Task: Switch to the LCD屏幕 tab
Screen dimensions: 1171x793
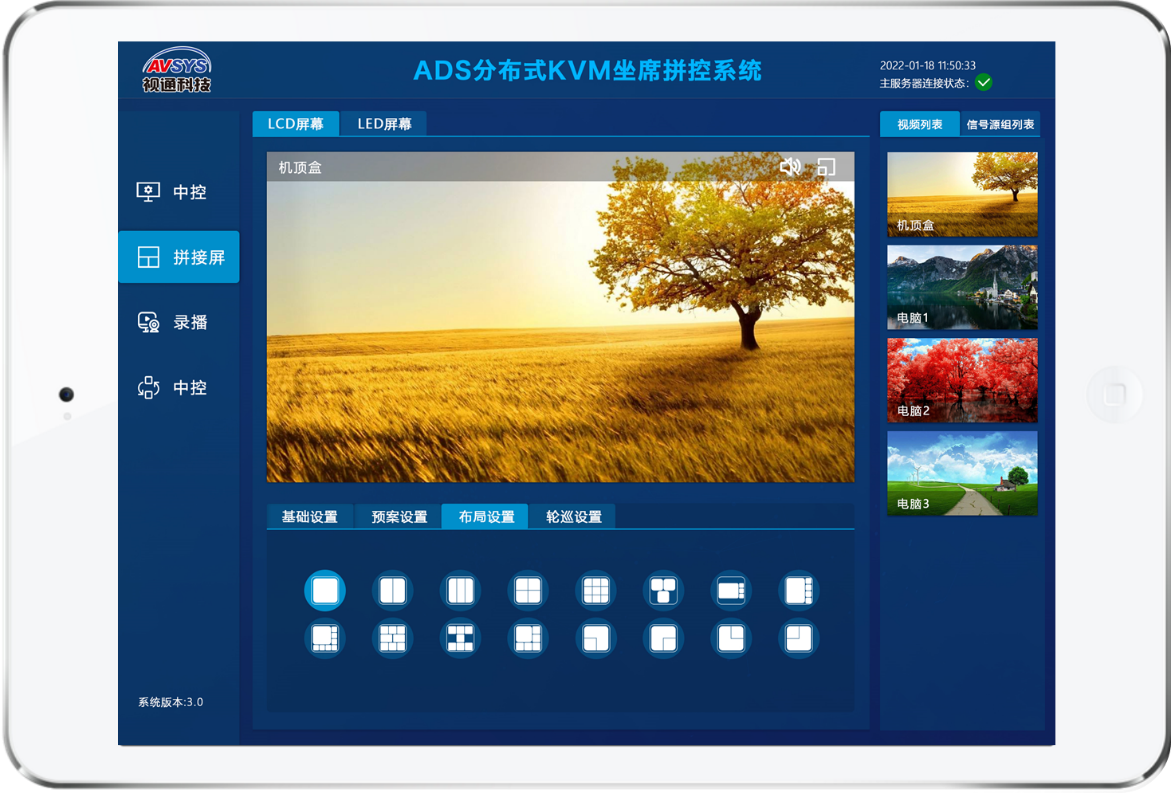Action: pos(295,124)
